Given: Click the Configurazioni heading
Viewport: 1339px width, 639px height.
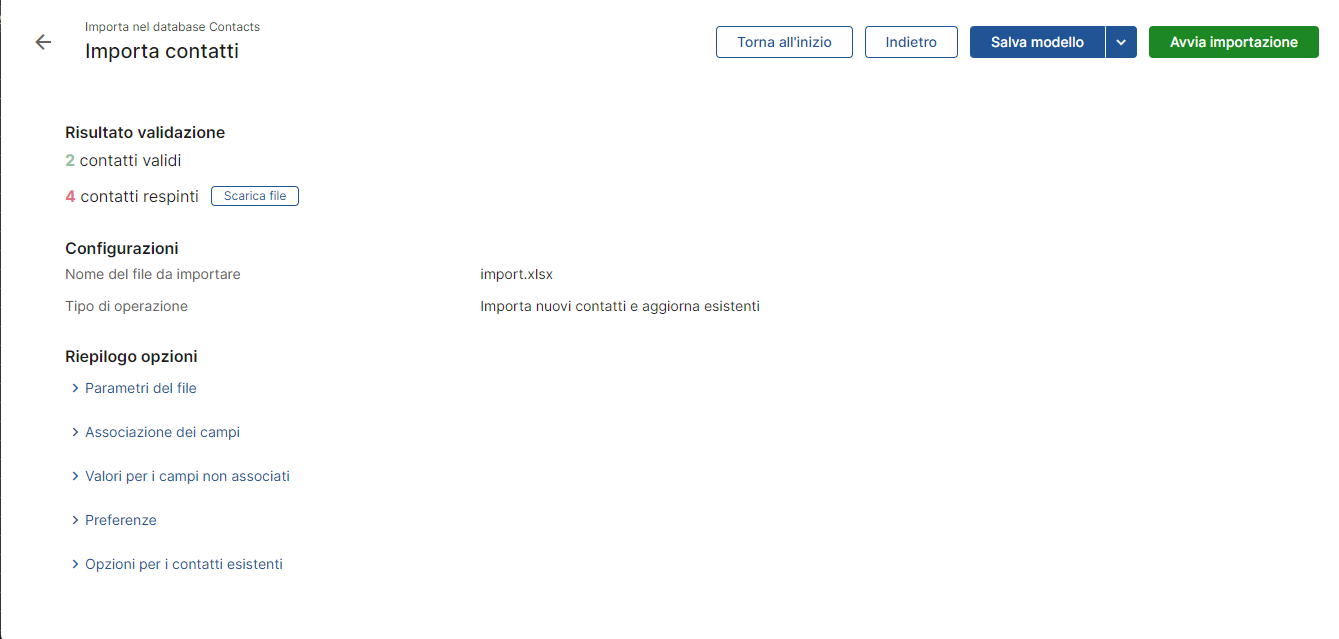Looking at the screenshot, I should tap(122, 248).
